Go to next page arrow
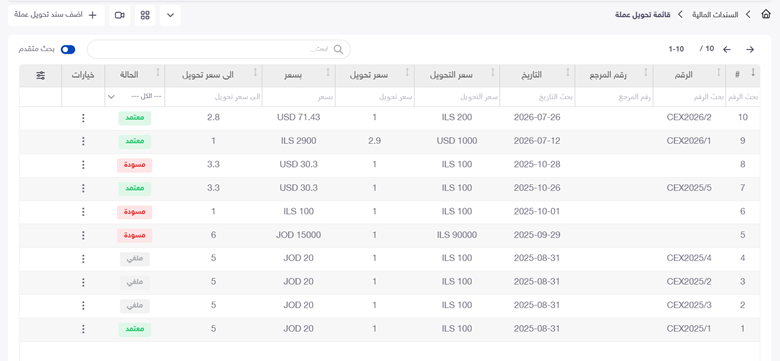780x361 pixels. pos(750,49)
